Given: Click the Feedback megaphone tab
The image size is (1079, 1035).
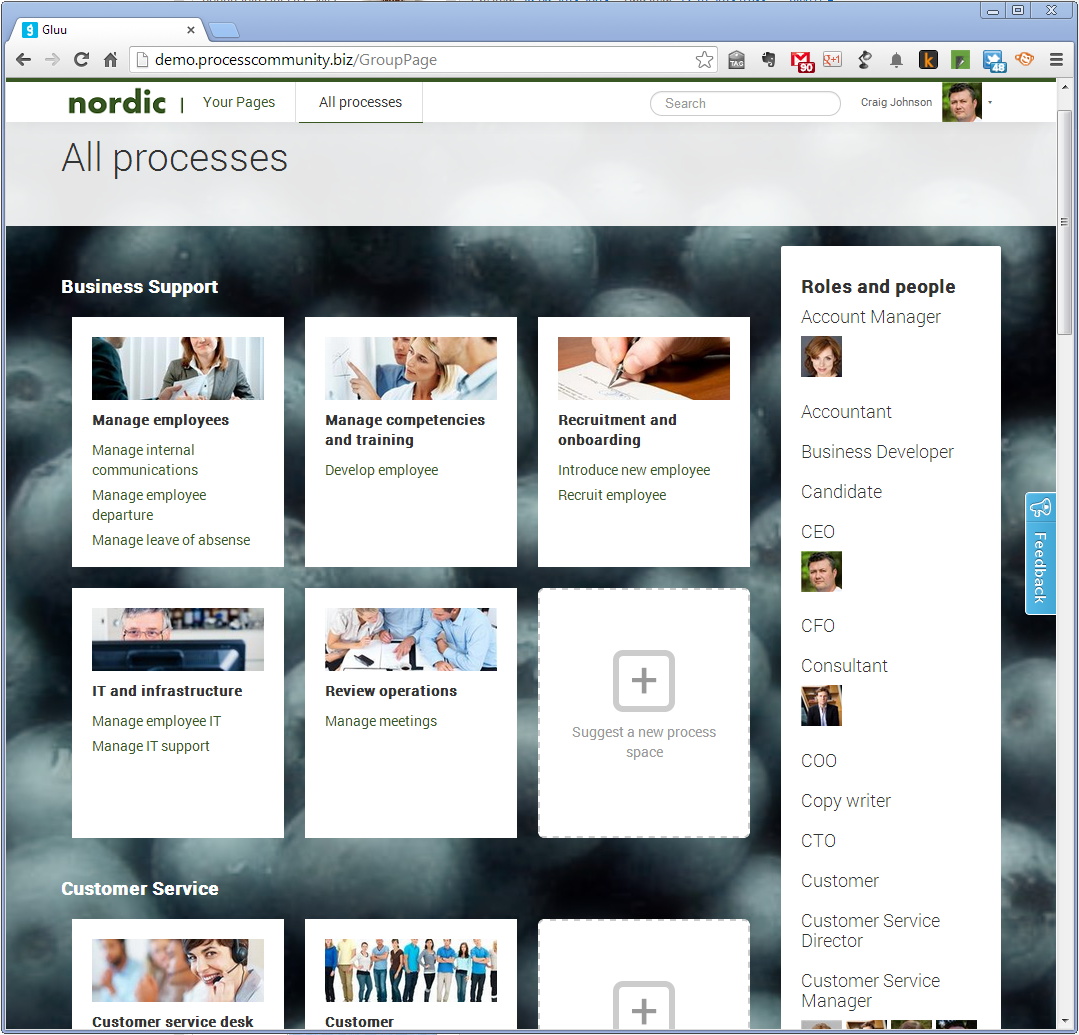Looking at the screenshot, I should [x=1040, y=553].
